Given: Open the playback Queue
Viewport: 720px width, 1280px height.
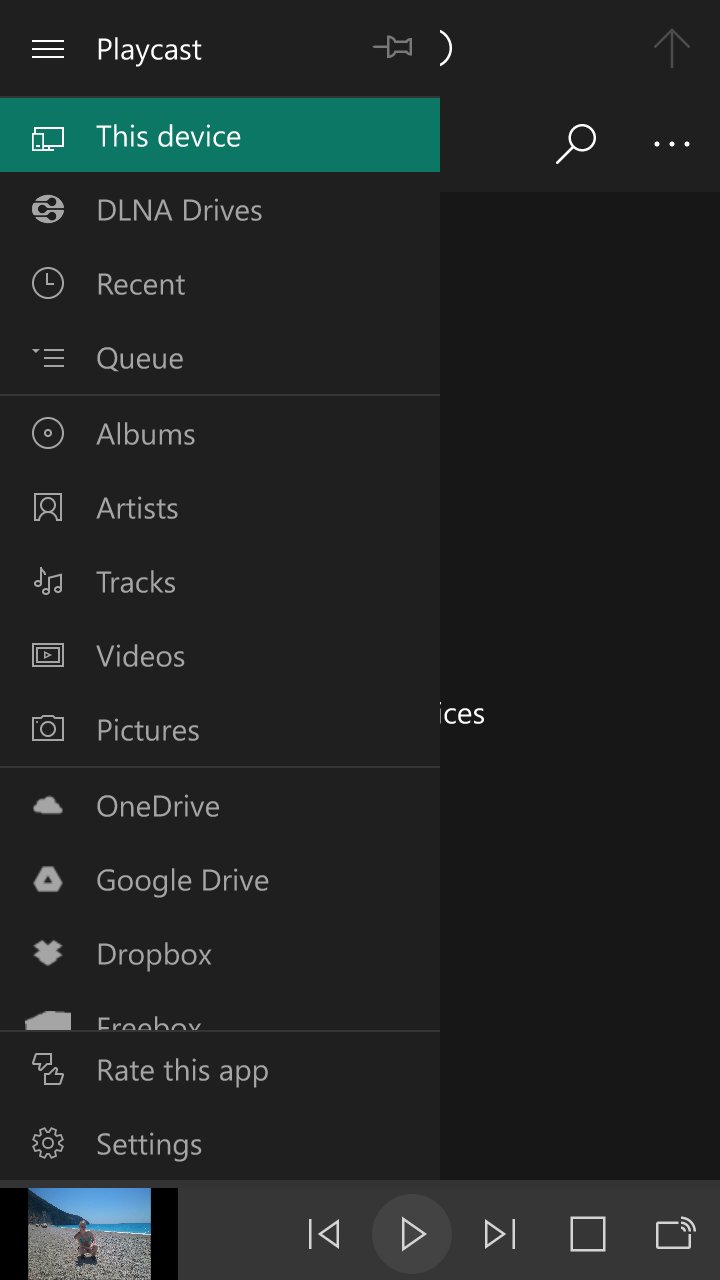Looking at the screenshot, I should coord(220,358).
